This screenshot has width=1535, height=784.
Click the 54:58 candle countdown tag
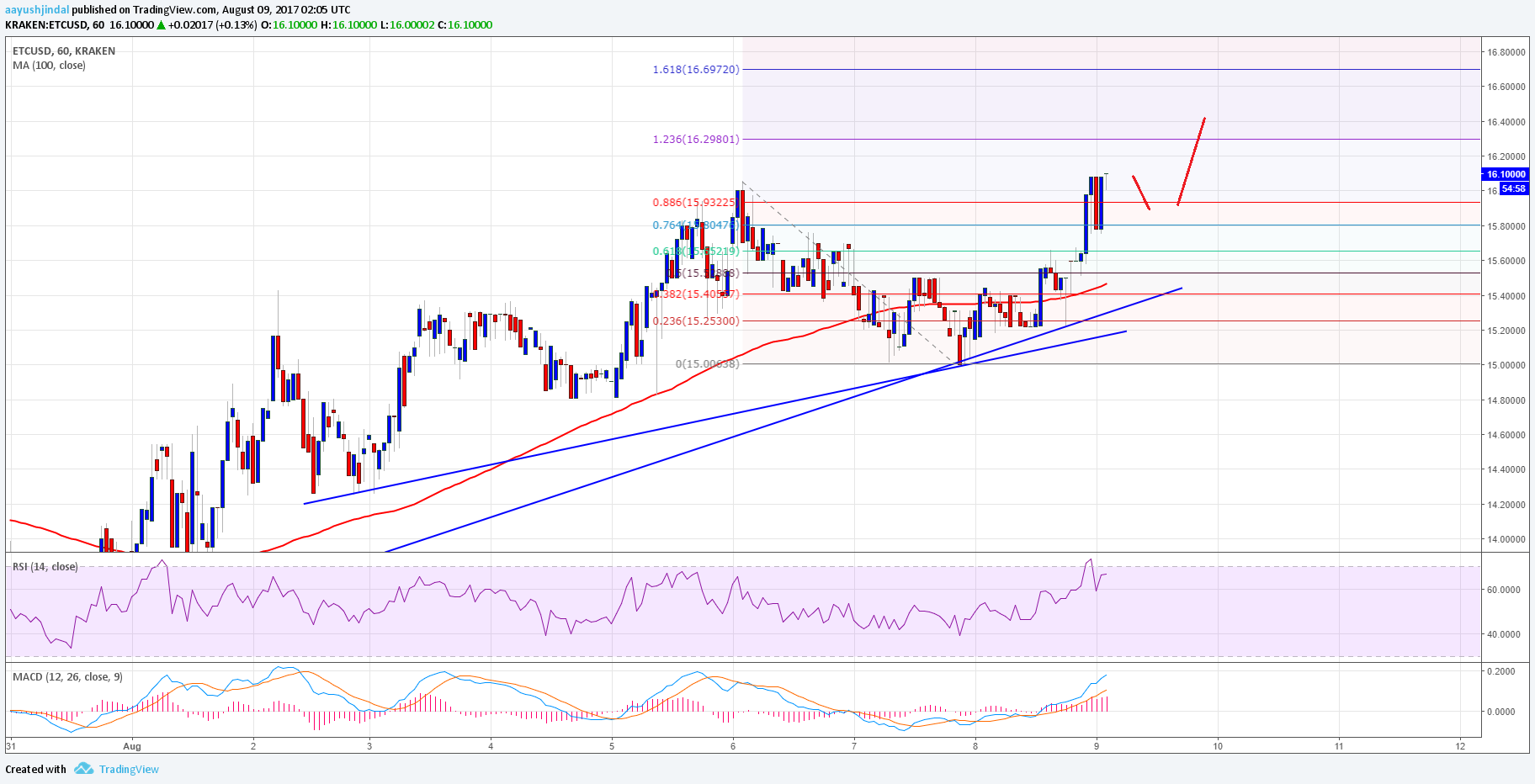(x=1513, y=188)
